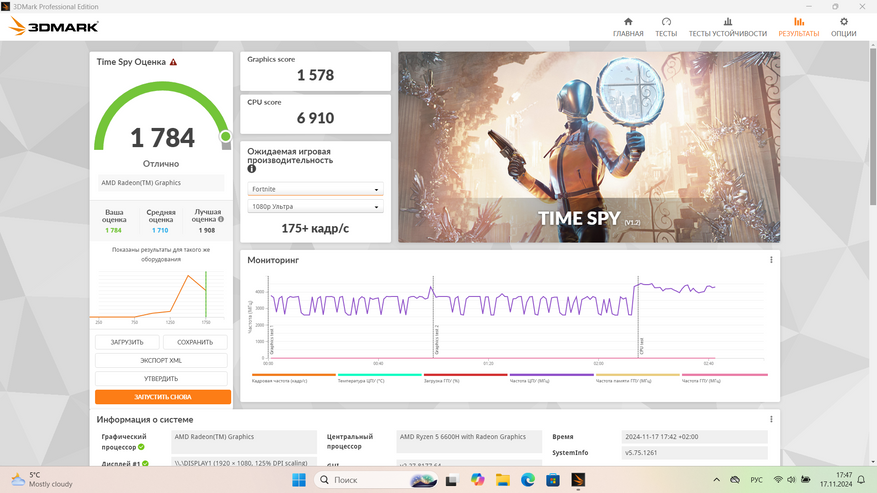
Task: Click the scroll down arrow of page scrollbar
Action: pos(873,462)
